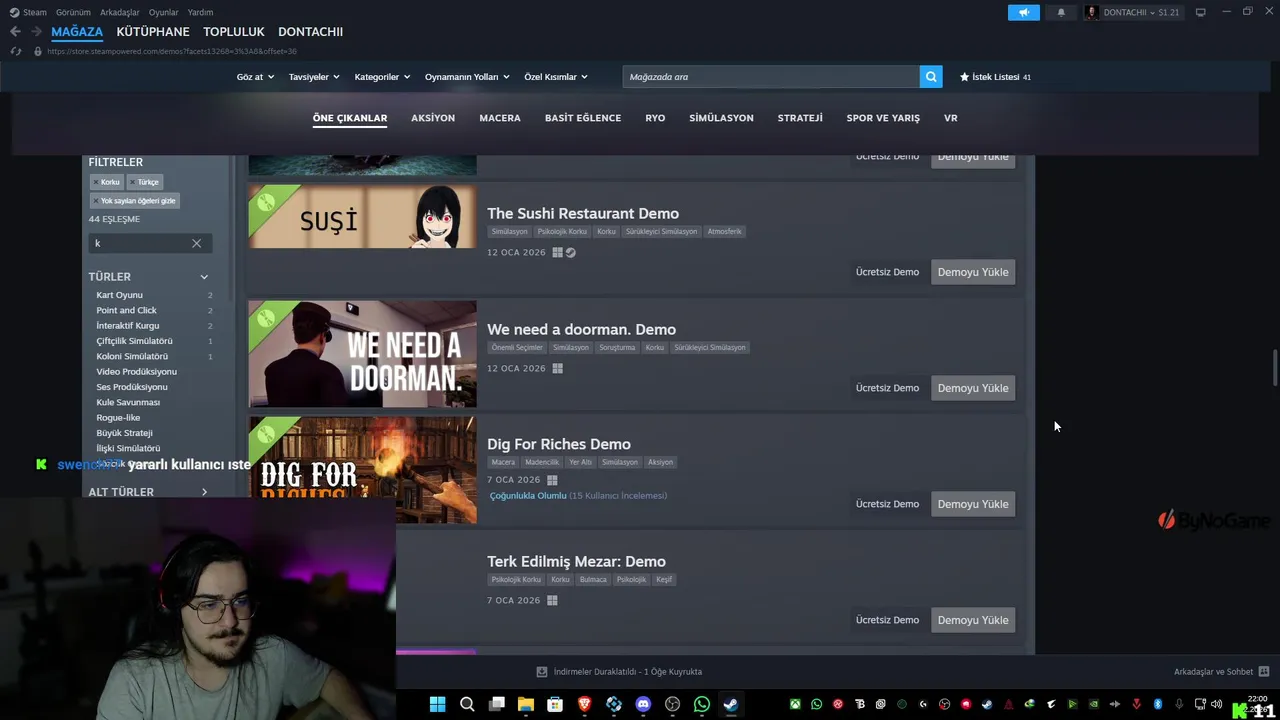Screen dimensions: 1280x720
Task: Go back with the left arrow
Action: tap(15, 32)
